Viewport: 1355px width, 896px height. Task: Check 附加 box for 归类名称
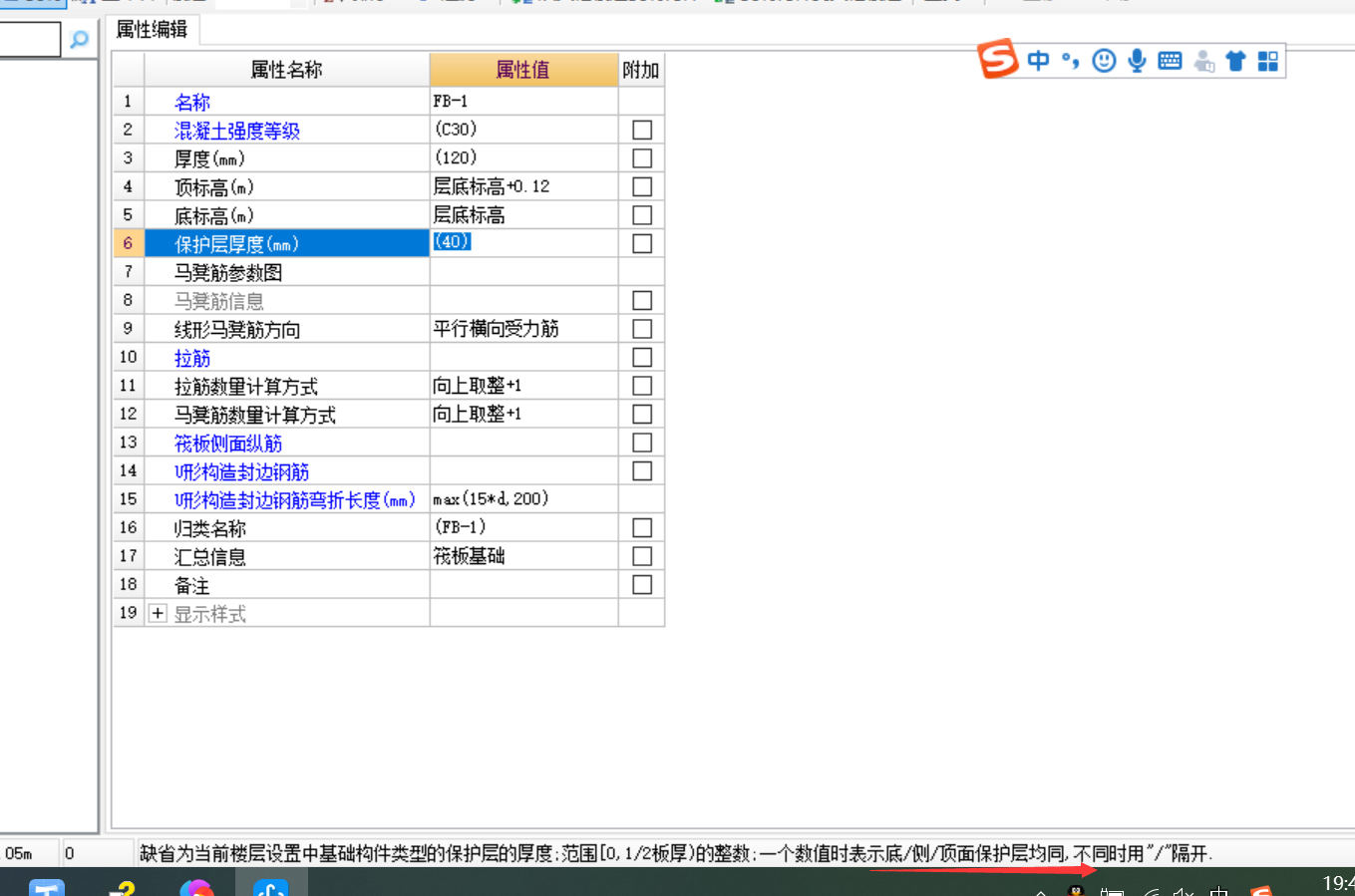click(642, 527)
